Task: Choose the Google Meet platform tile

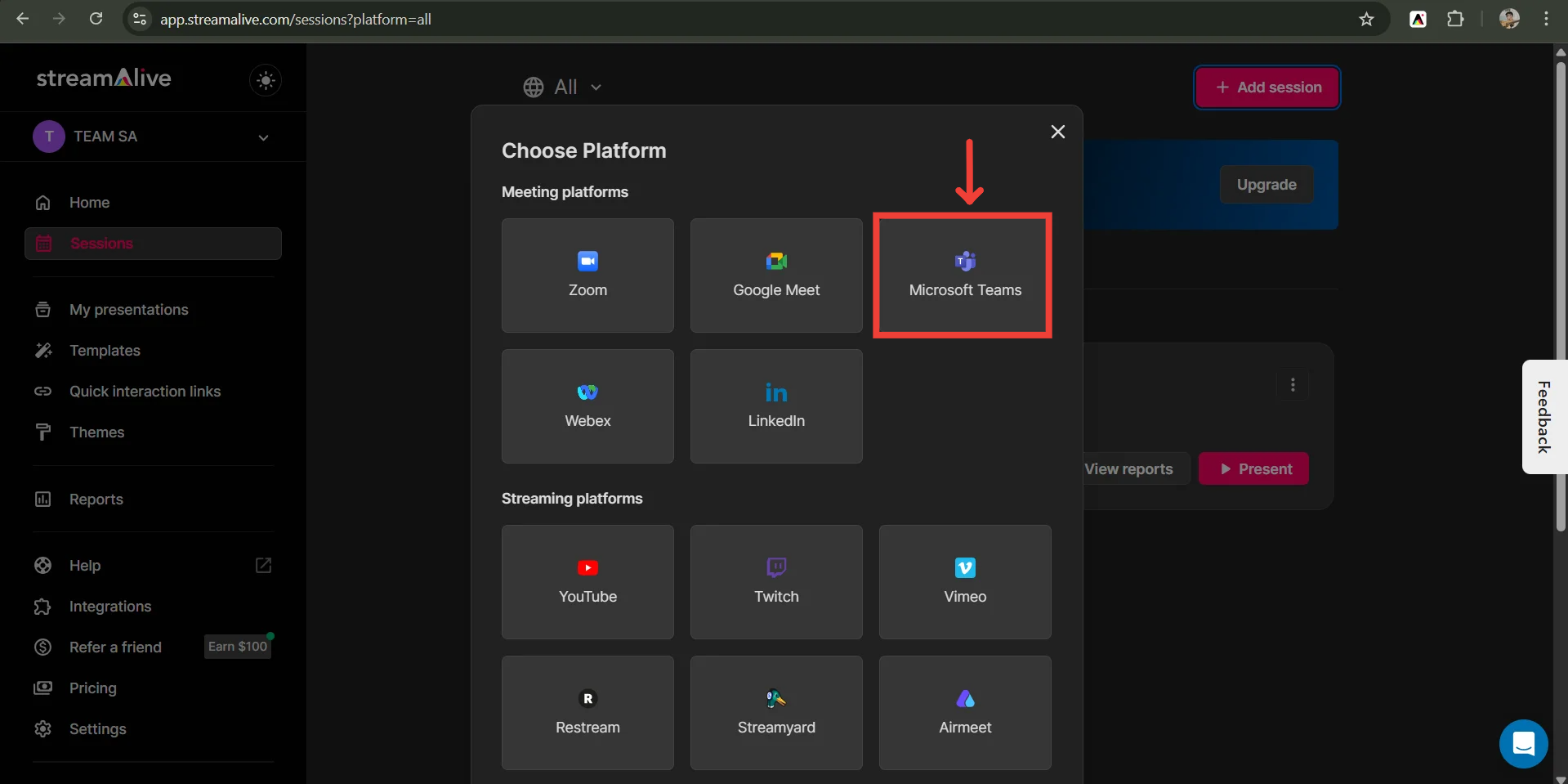Action: [x=776, y=276]
